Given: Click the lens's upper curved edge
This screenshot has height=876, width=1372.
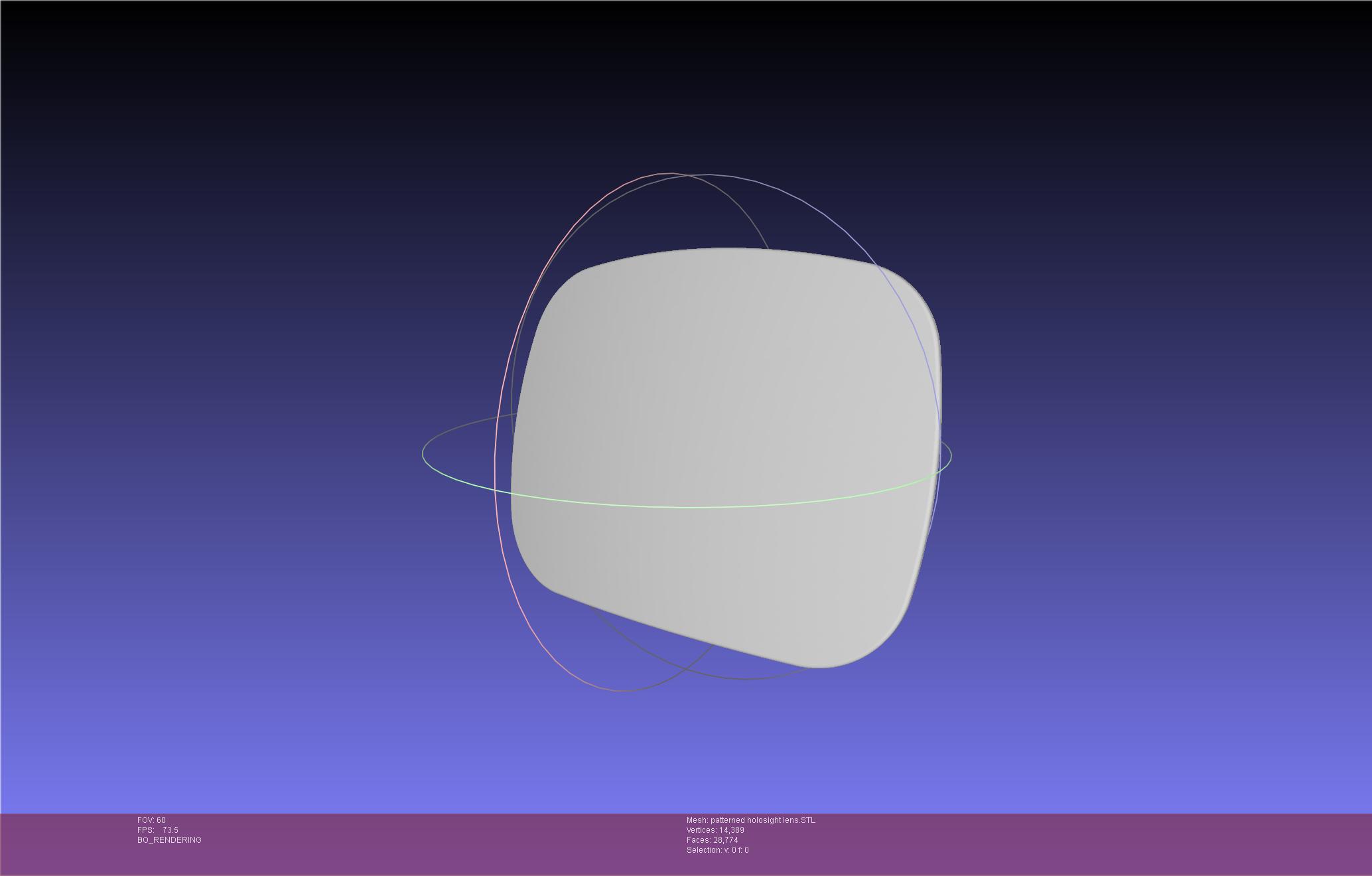Looking at the screenshot, I should (730, 250).
